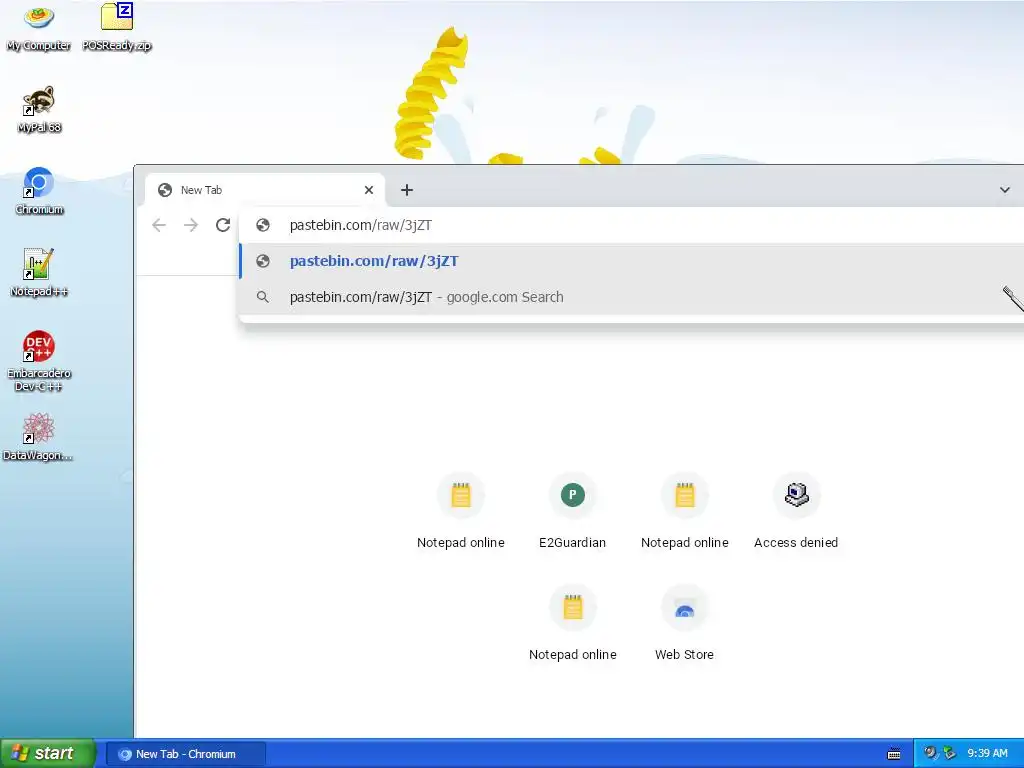The height and width of the screenshot is (768, 1024).
Task: Expand the tab search chevron
Action: pos(1004,190)
